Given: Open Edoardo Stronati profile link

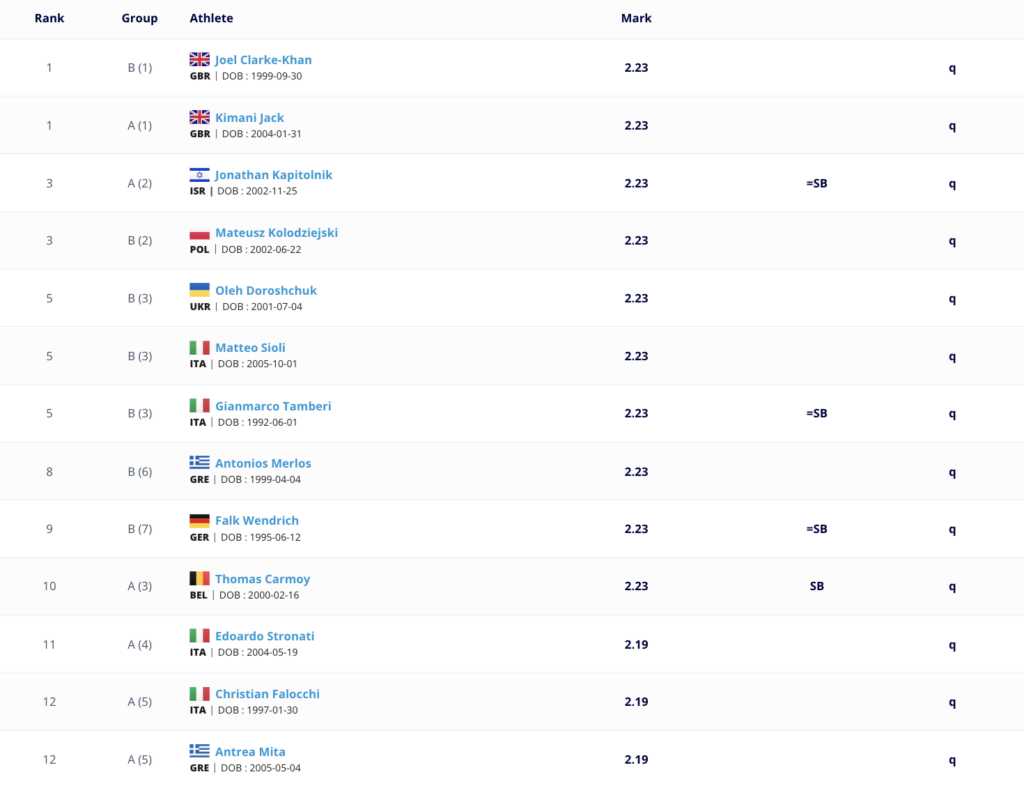Looking at the screenshot, I should click(x=264, y=636).
